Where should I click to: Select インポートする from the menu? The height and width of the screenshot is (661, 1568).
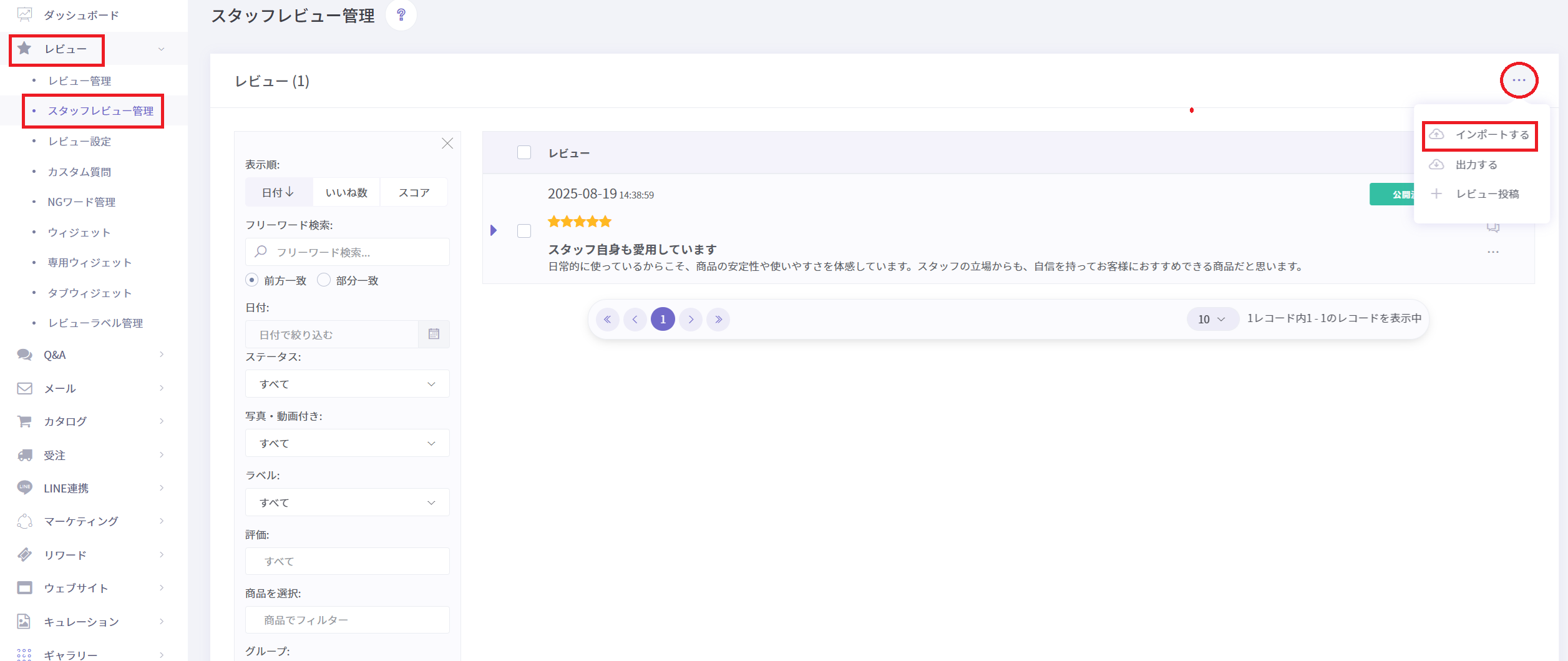[1491, 135]
